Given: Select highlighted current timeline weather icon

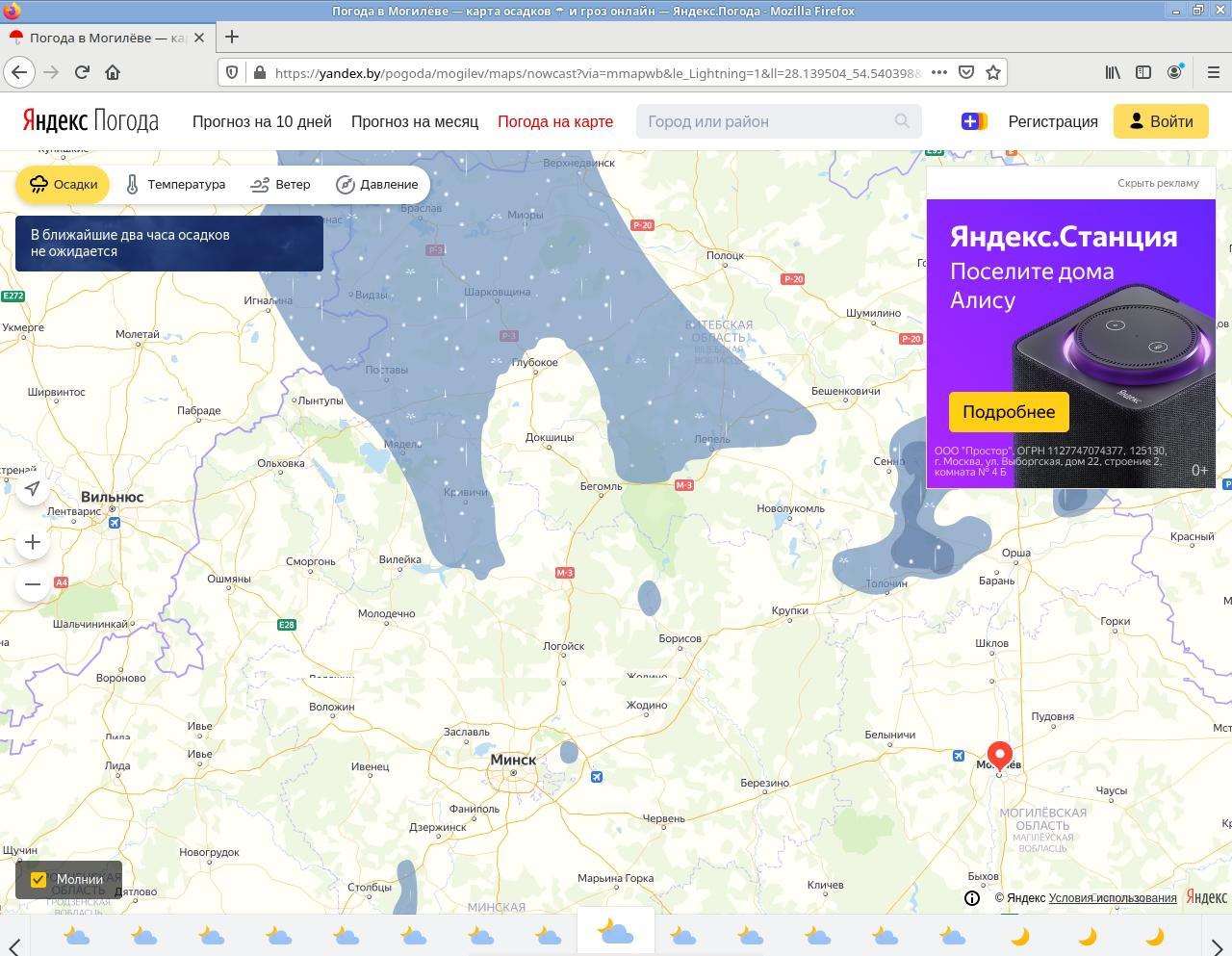Looking at the screenshot, I should coord(615,931).
